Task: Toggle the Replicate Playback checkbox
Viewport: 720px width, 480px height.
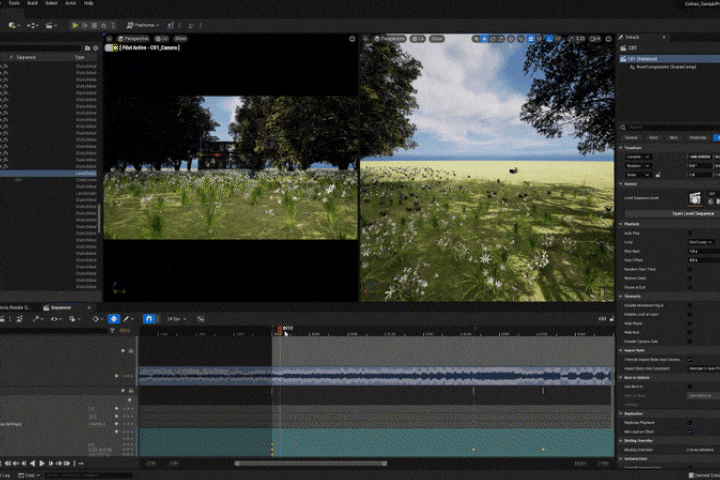Action: pos(690,423)
